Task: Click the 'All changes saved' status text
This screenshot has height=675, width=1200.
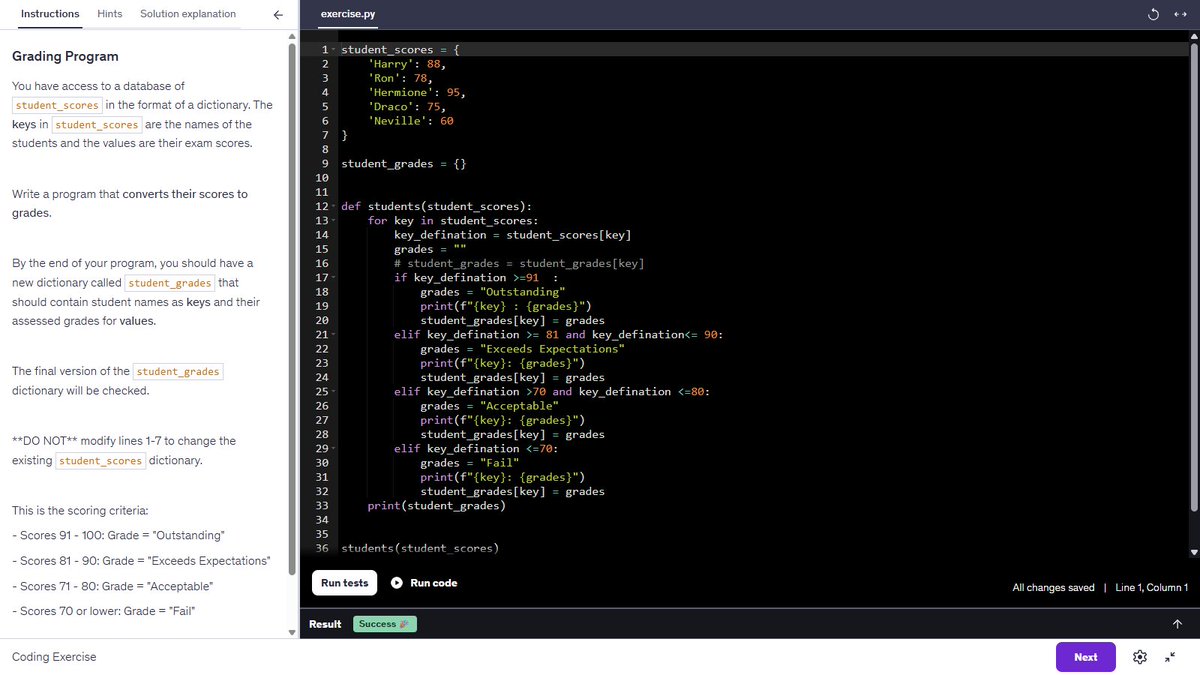Action: click(x=1053, y=588)
